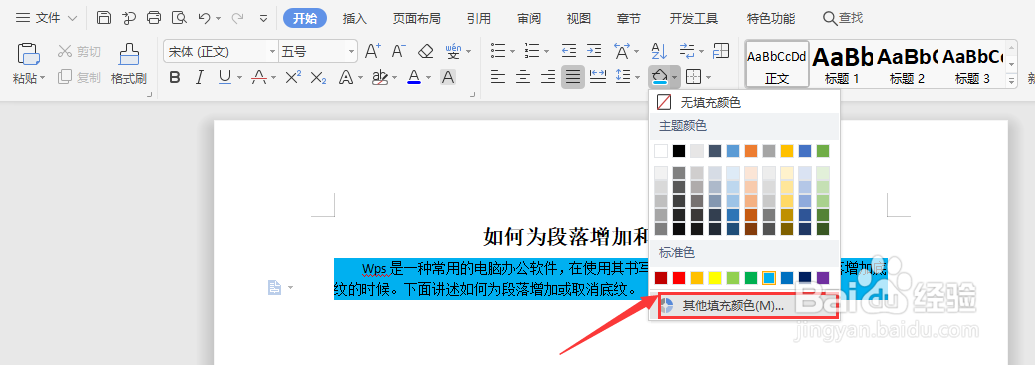Viewport: 1035px width, 365px height.
Task: Switch to the 视图 tab
Action: tap(579, 18)
